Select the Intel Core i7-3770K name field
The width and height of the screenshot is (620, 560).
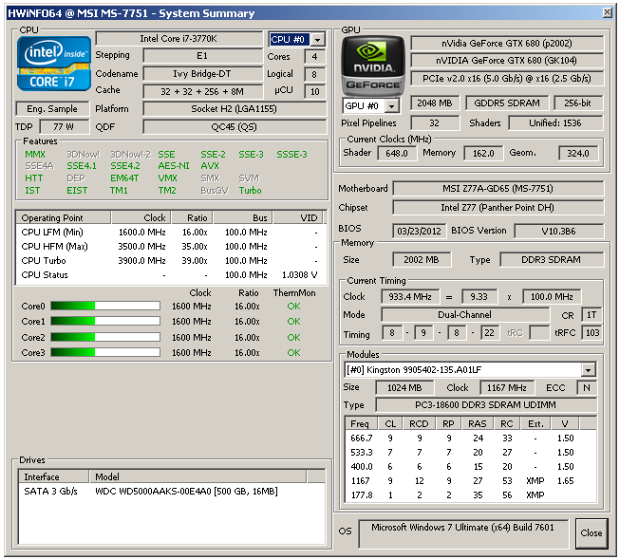coord(179,39)
